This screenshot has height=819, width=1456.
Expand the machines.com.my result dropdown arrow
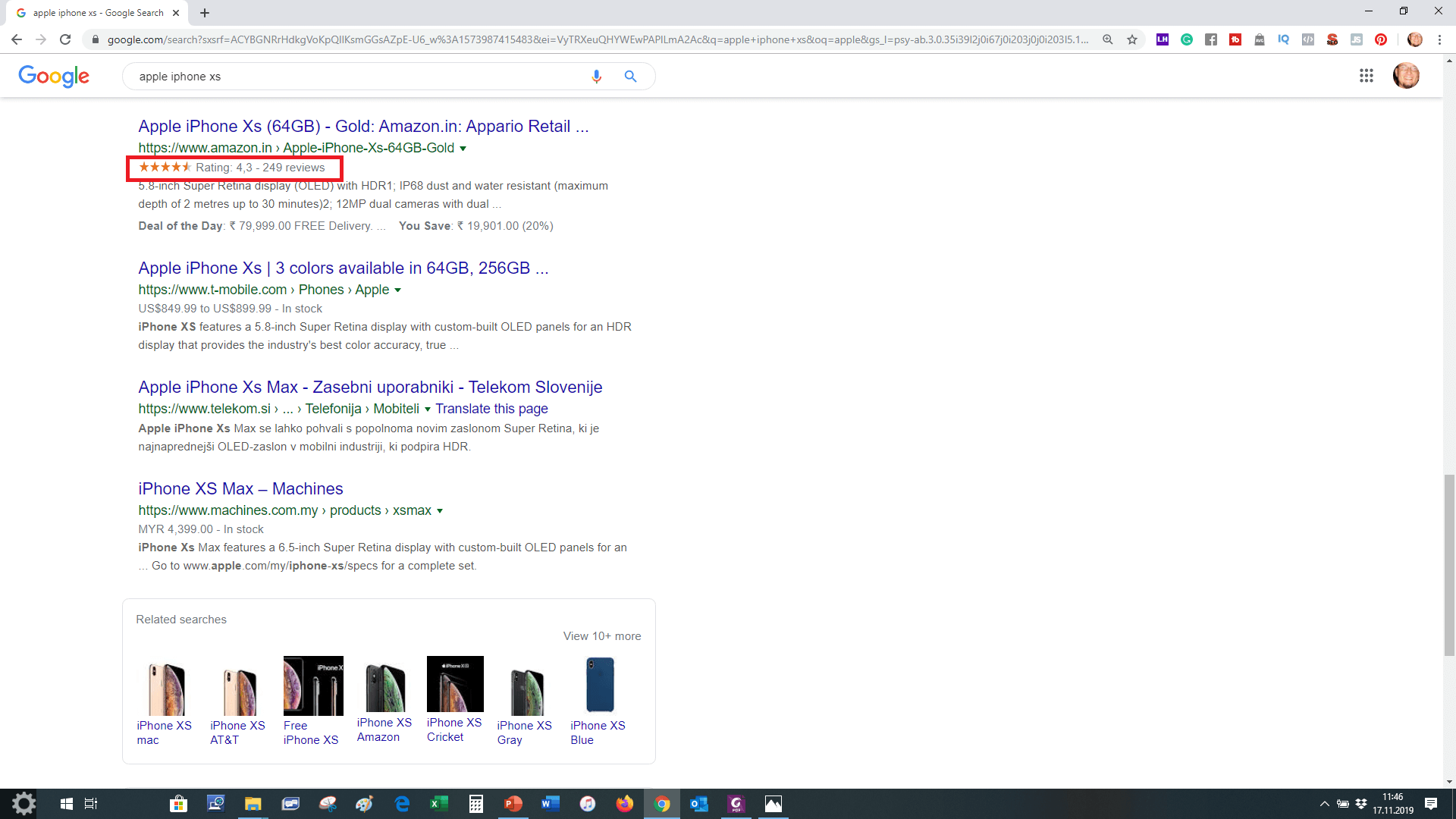pos(440,511)
